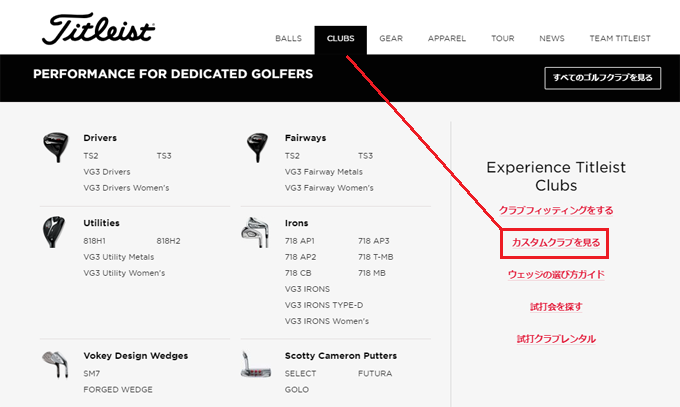Open VG3 Drivers link
The image size is (680, 407).
pos(107,172)
